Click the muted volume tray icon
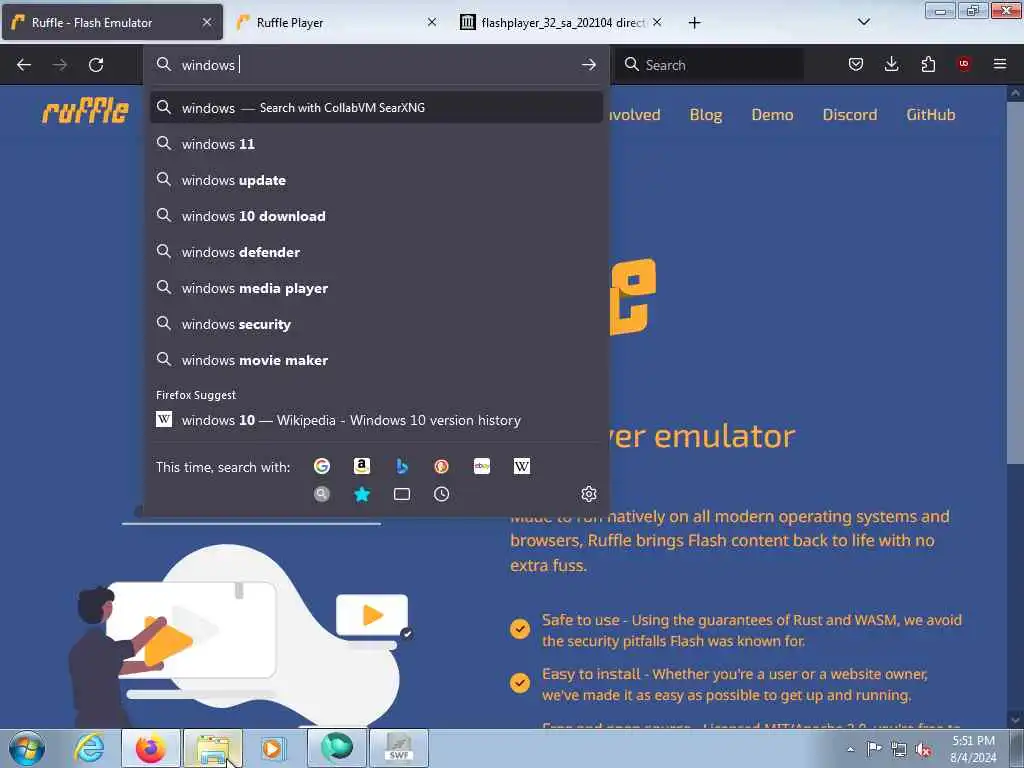This screenshot has height=768, width=1024. pyautogui.click(x=923, y=750)
